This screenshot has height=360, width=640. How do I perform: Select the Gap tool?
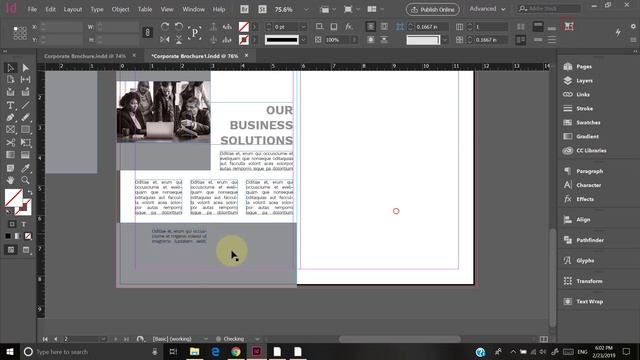point(25,80)
